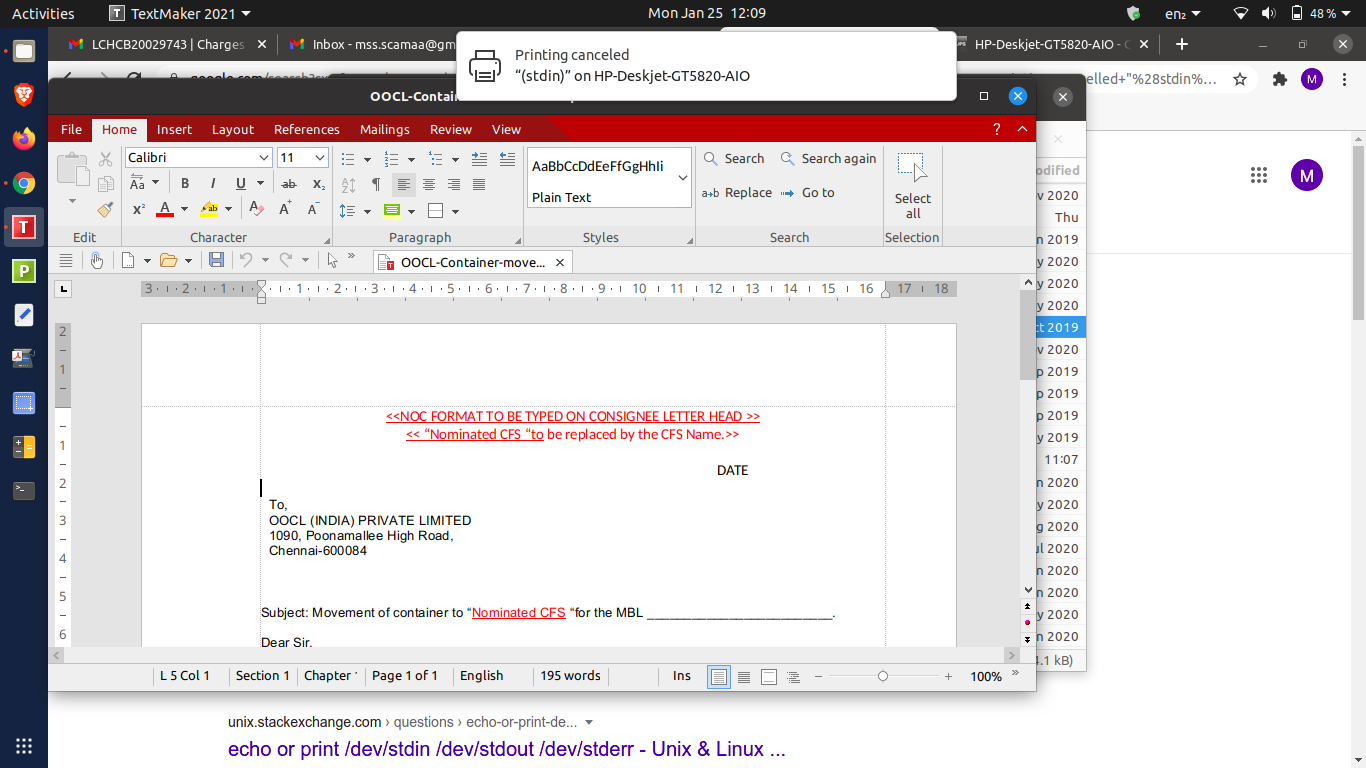Image resolution: width=1366 pixels, height=768 pixels.
Task: Switch to the Mailings ribbon tab
Action: (x=385, y=129)
